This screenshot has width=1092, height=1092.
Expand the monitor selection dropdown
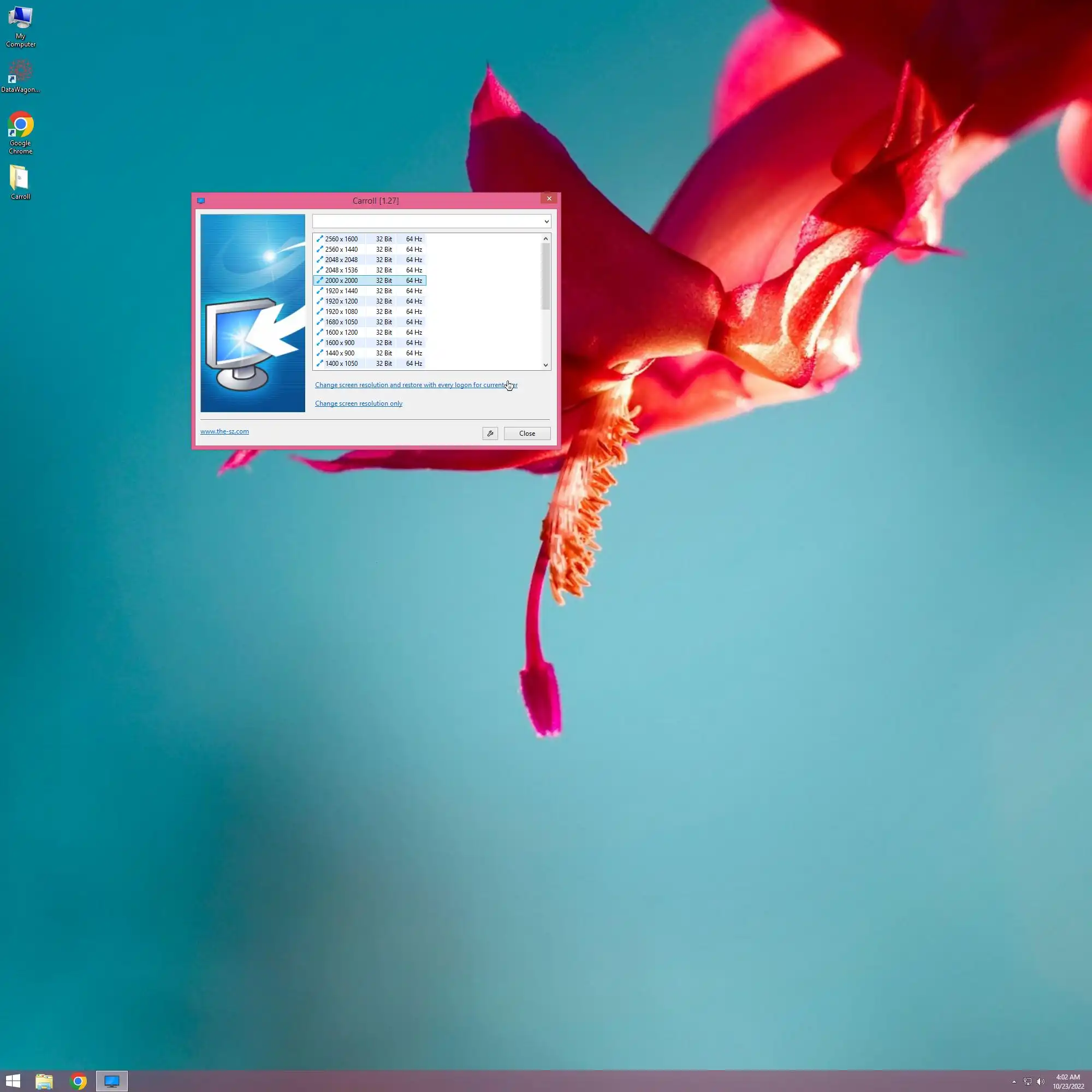(546, 222)
